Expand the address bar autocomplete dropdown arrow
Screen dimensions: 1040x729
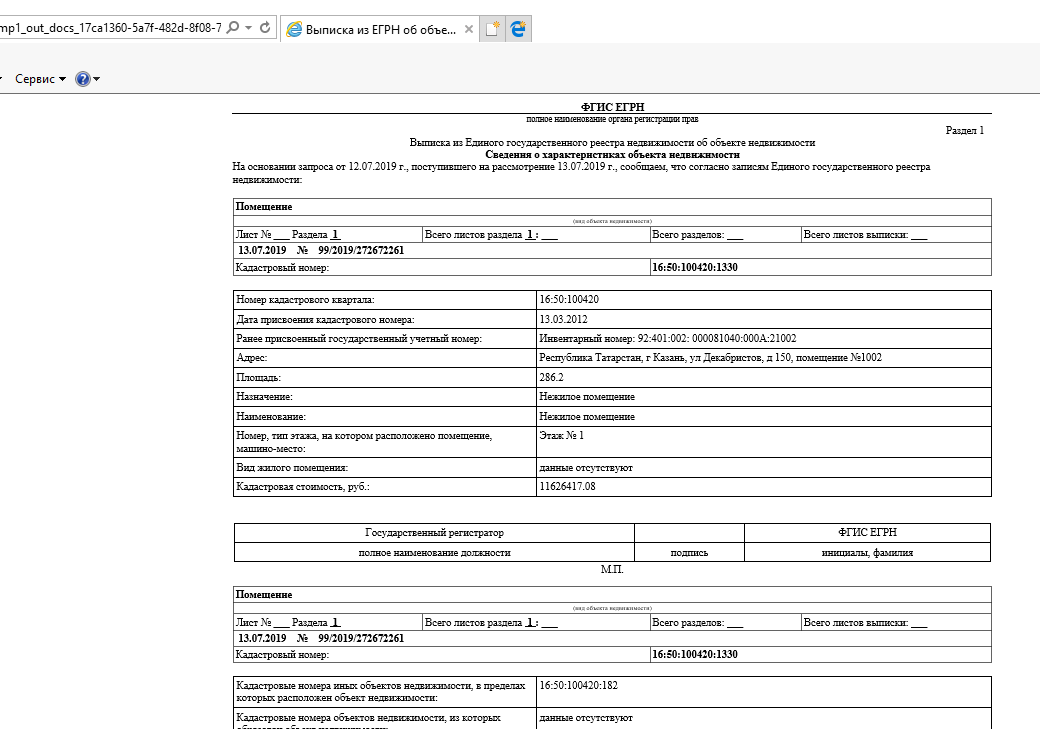coord(248,28)
